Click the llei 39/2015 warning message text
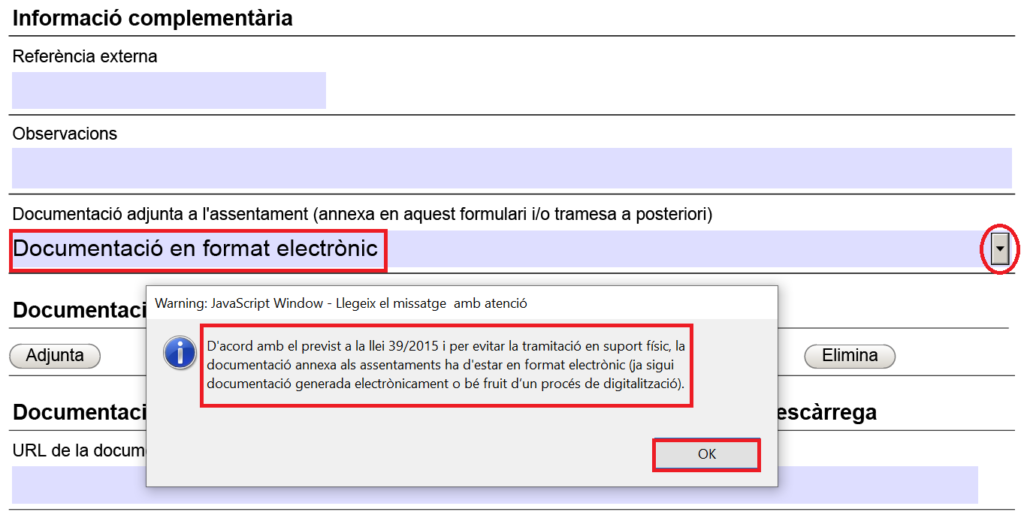Screen dimensions: 1024x512 pyautogui.click(x=446, y=365)
